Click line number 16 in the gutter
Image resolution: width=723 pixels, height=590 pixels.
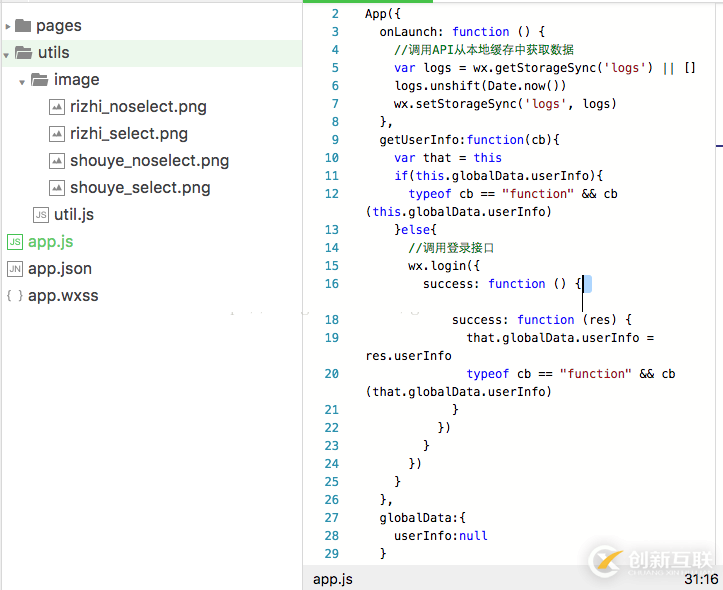(332, 284)
